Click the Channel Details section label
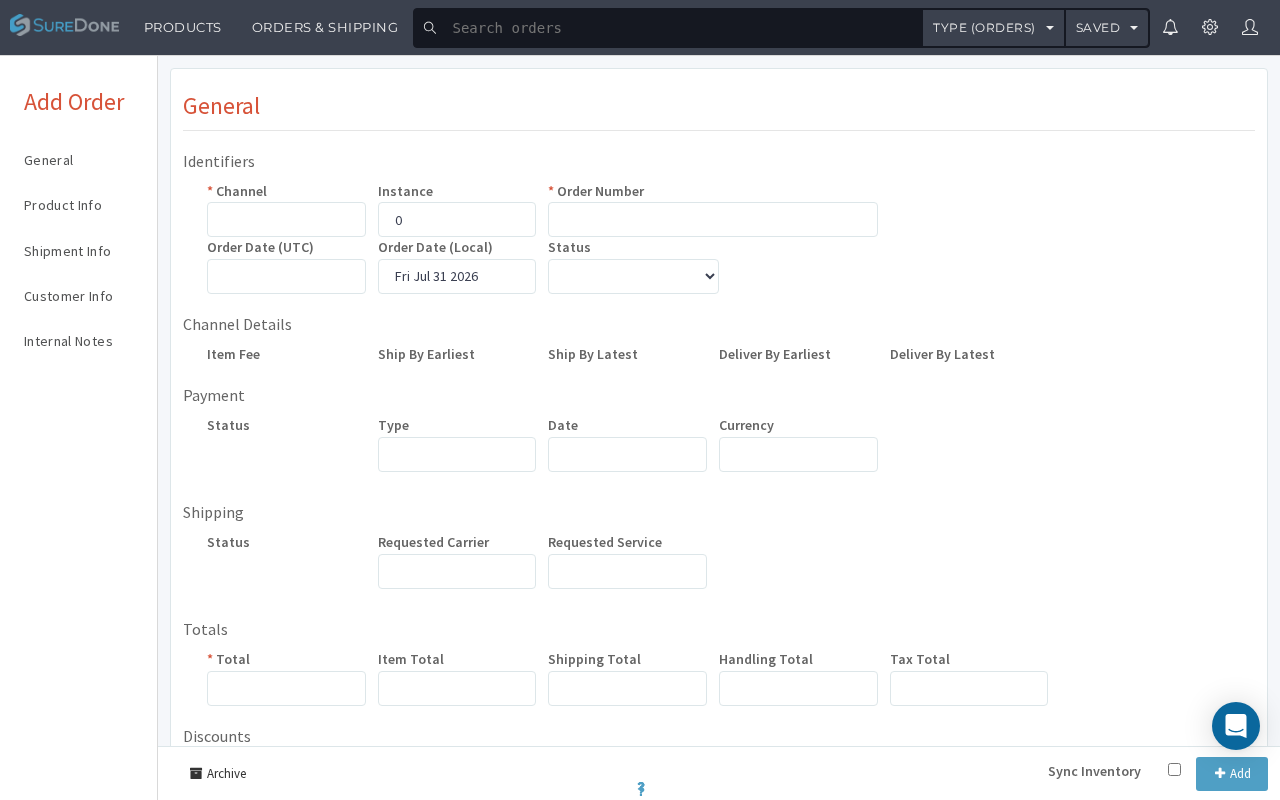This screenshot has height=800, width=1280. click(x=237, y=324)
